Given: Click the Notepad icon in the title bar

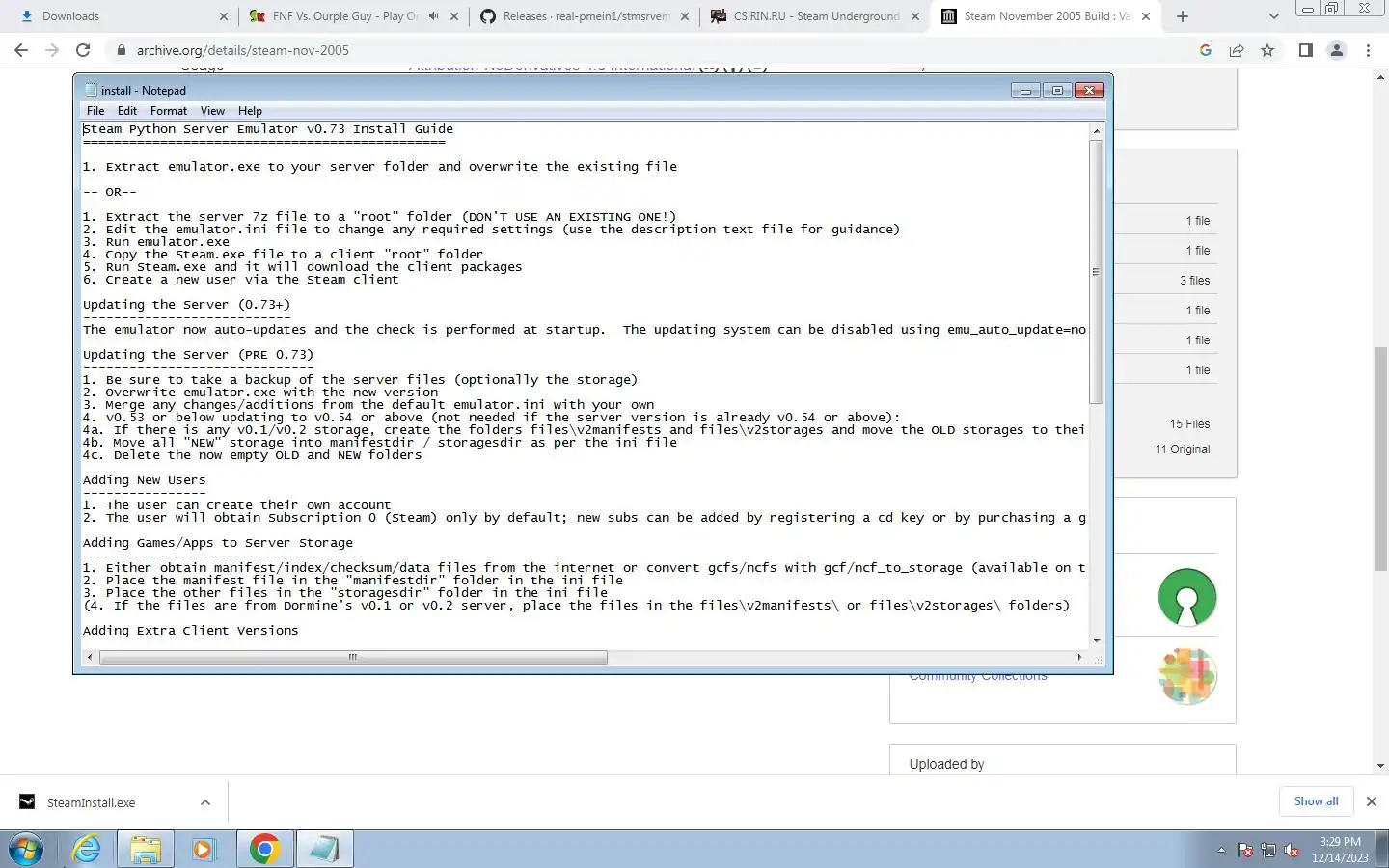Looking at the screenshot, I should coord(91,91).
